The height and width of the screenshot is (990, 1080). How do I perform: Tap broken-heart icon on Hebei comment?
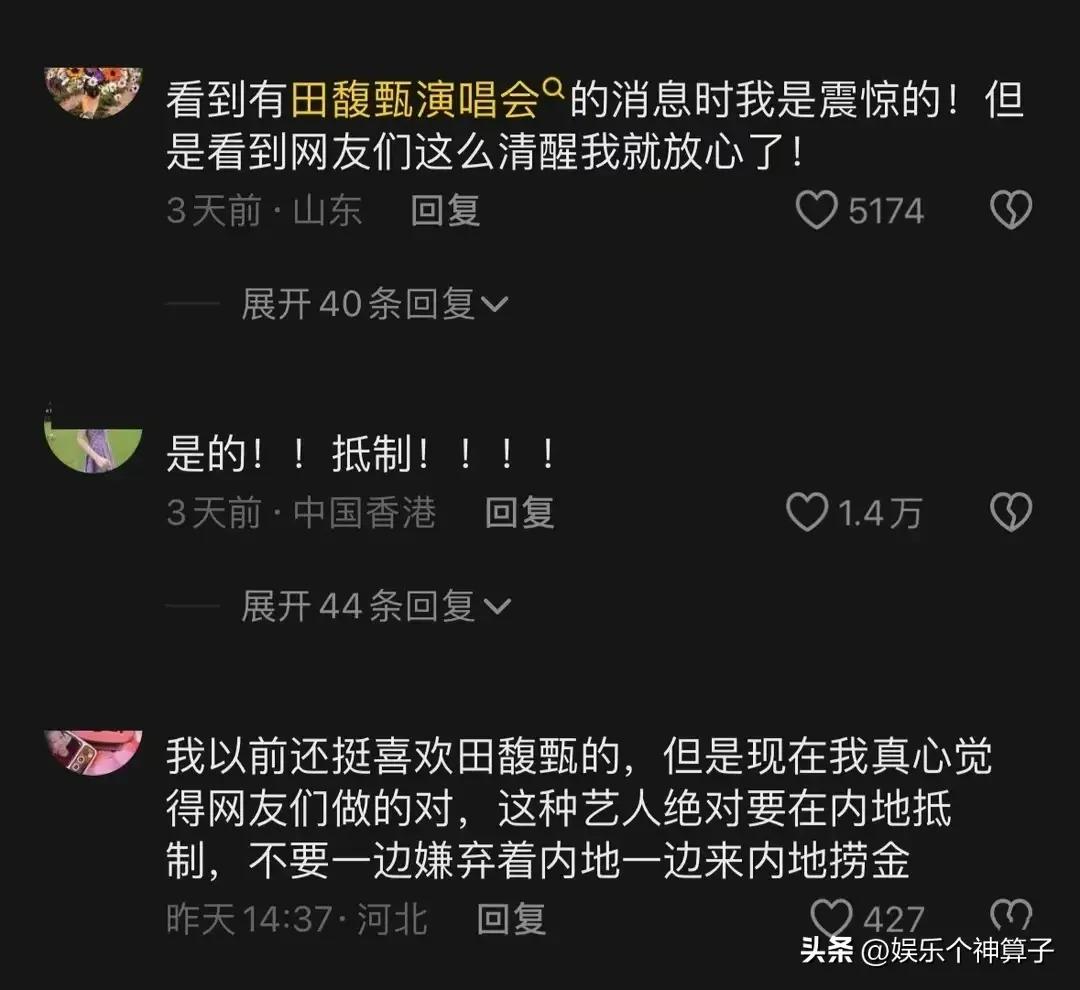click(1010, 916)
